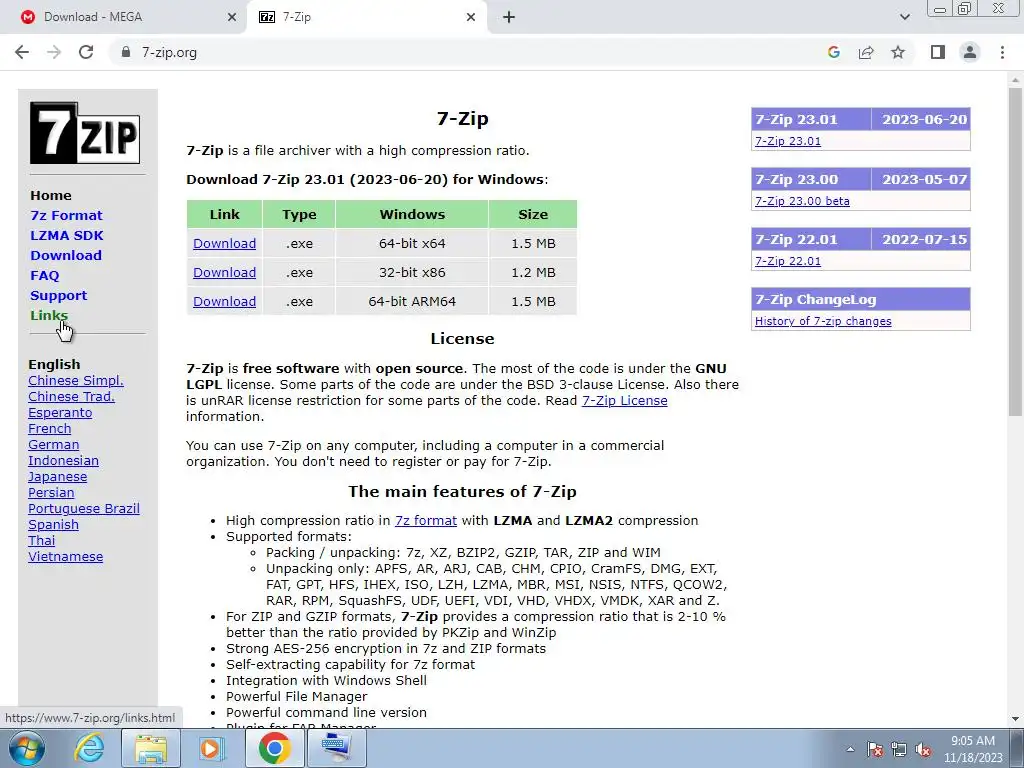Open the Chrome profile avatar
The image size is (1024, 768).
tap(970, 52)
